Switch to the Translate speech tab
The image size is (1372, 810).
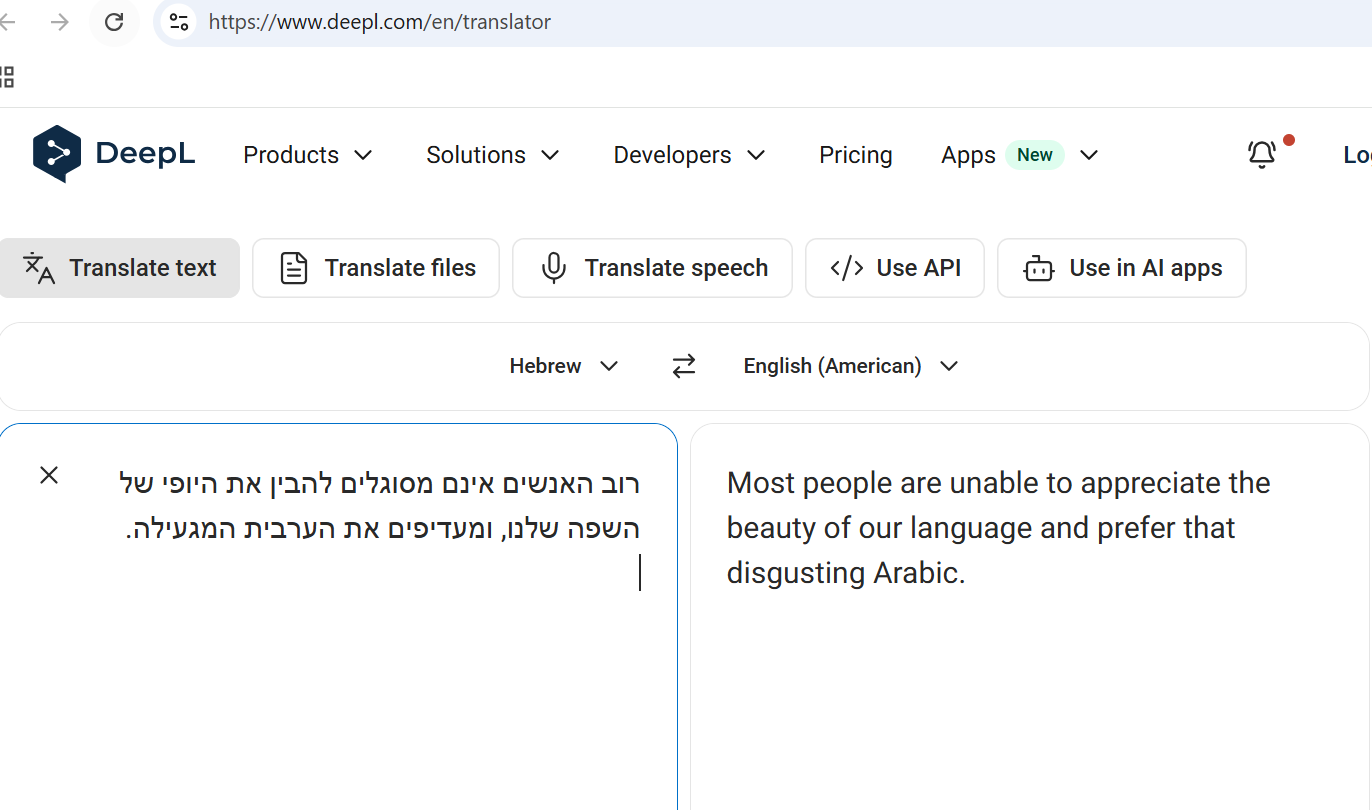tap(652, 268)
